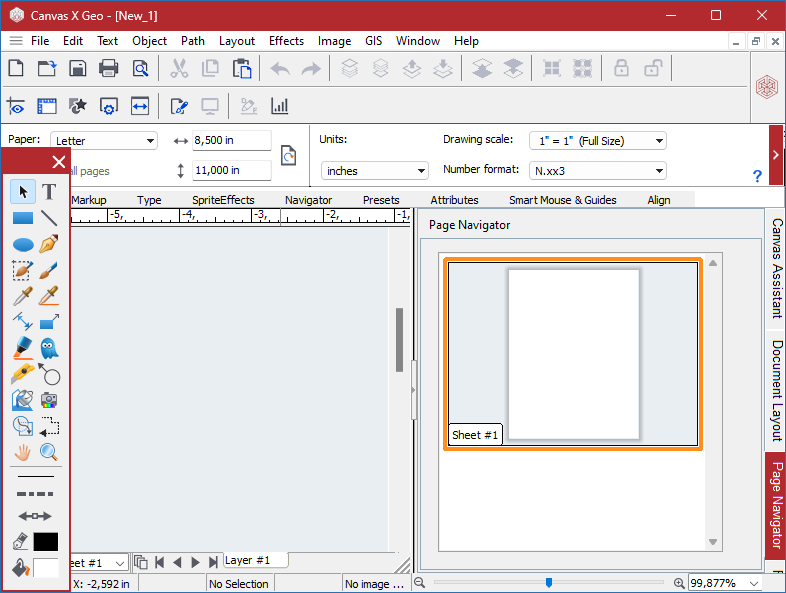Click the paper width 8,500 in field
The image size is (786, 593).
[232, 140]
